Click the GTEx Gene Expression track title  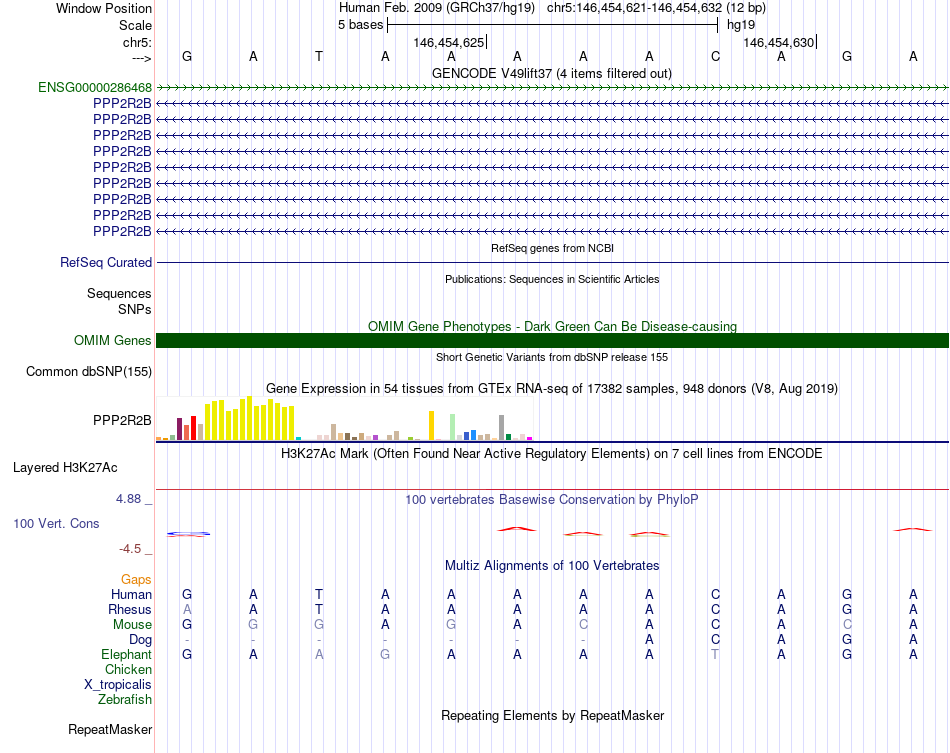(552, 388)
